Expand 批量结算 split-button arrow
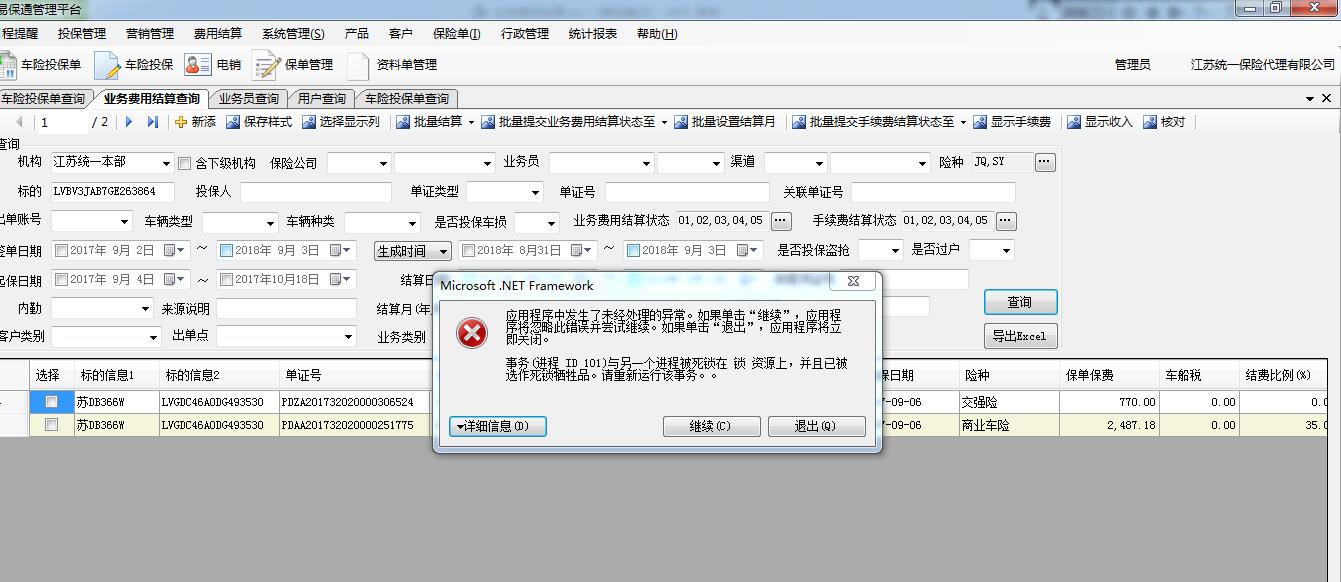 click(x=470, y=122)
